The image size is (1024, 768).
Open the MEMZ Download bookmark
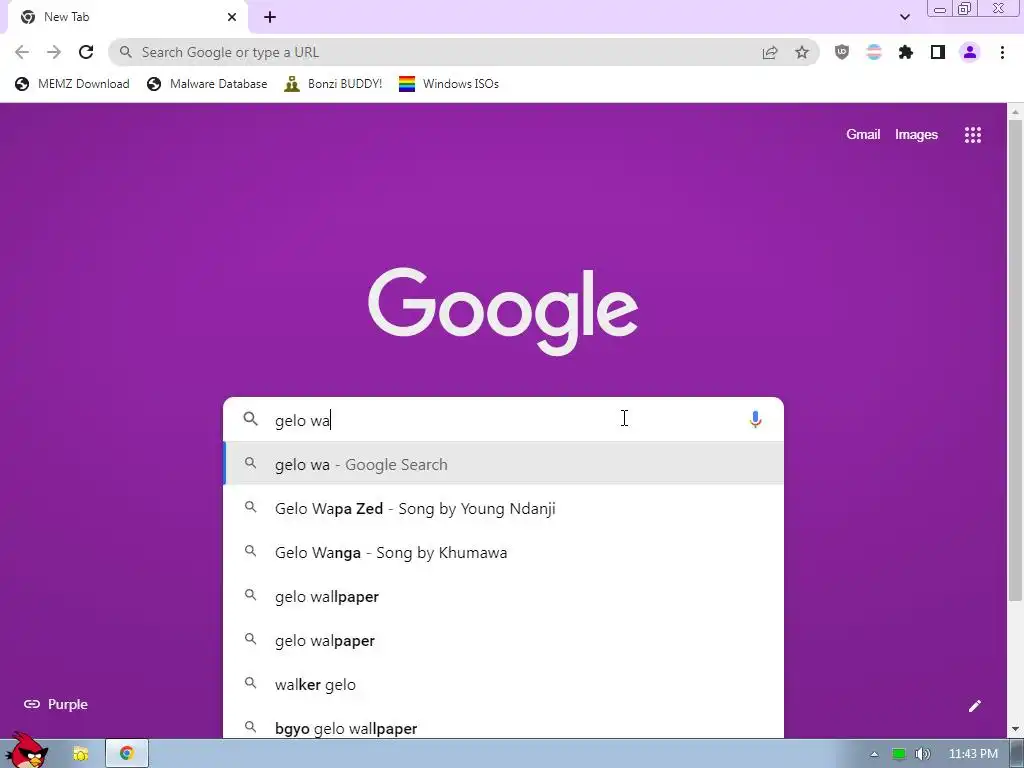tap(72, 84)
